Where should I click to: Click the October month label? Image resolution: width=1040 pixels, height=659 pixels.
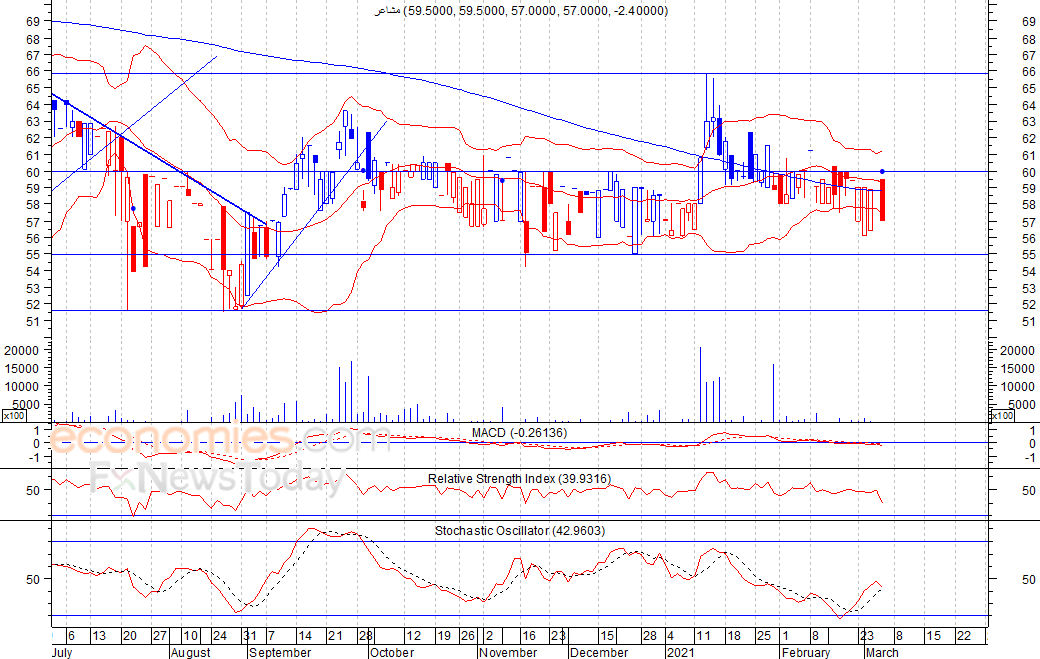[x=392, y=652]
